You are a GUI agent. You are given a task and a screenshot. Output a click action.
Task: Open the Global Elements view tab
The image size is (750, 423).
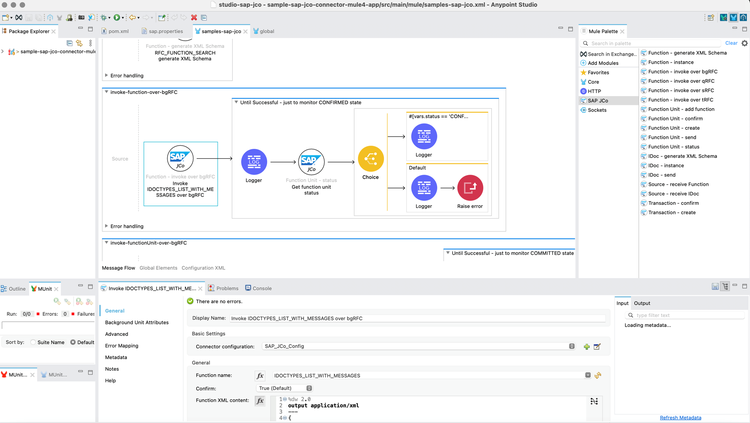(158, 268)
